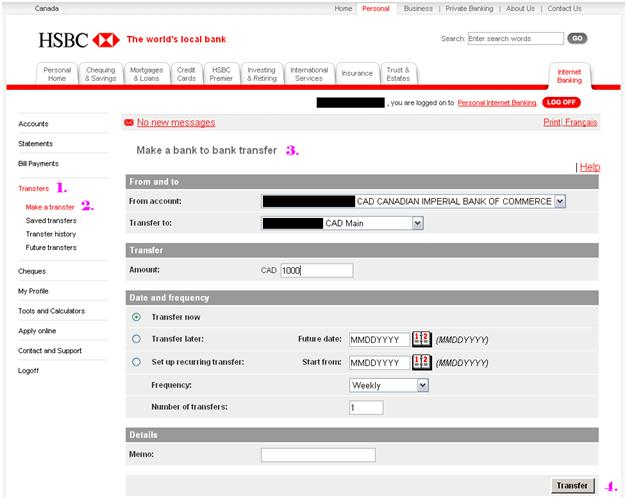This screenshot has width=627, height=500.
Task: Open the Personal Home tab
Action: (57, 74)
